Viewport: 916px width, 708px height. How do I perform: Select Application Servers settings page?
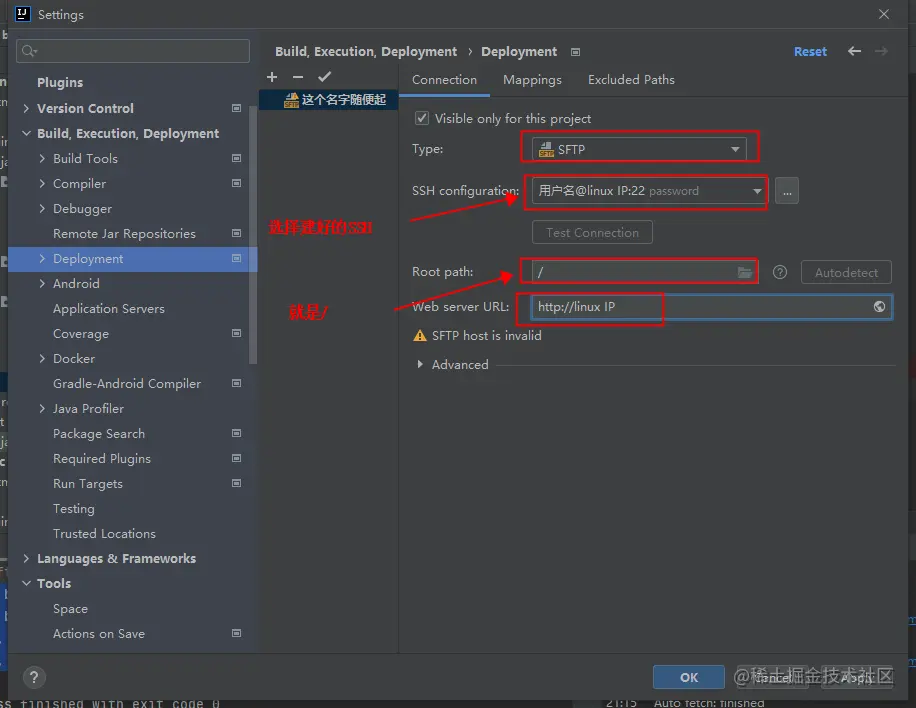point(109,308)
